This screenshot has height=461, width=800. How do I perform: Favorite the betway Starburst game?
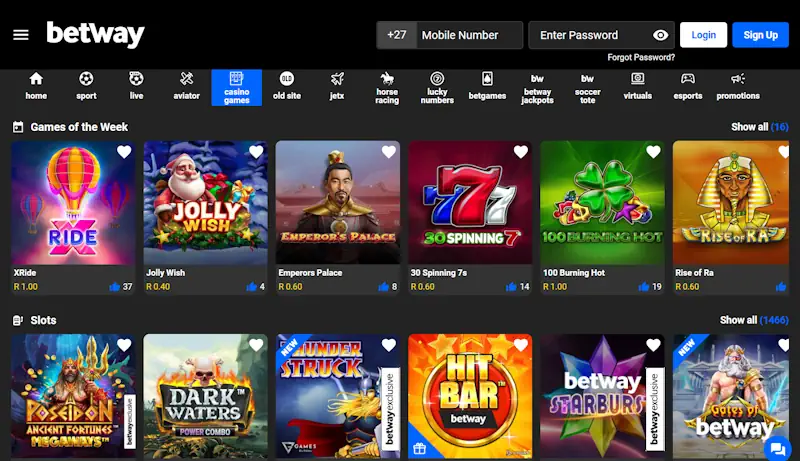(654, 345)
